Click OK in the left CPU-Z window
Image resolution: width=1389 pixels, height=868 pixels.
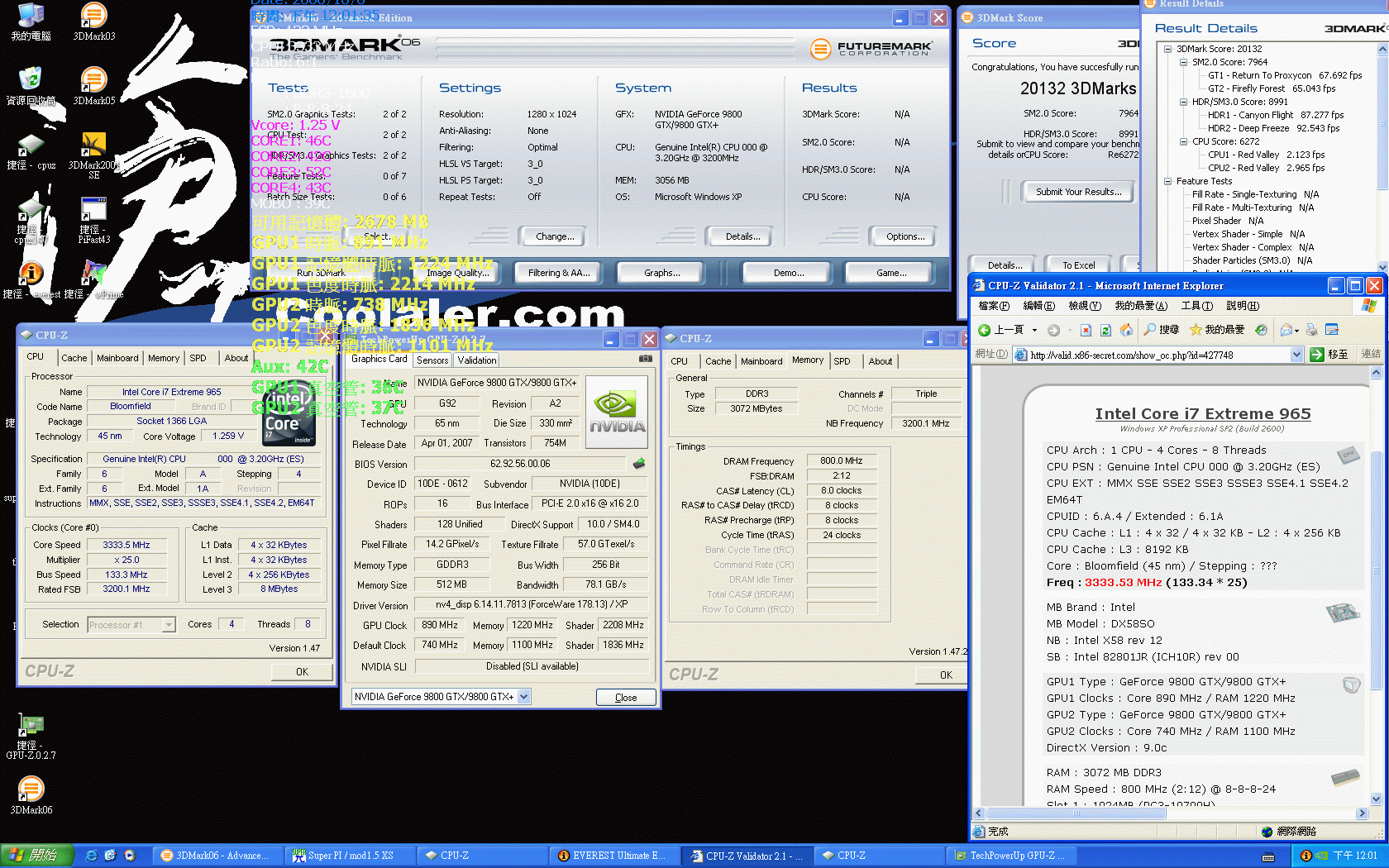[302, 672]
